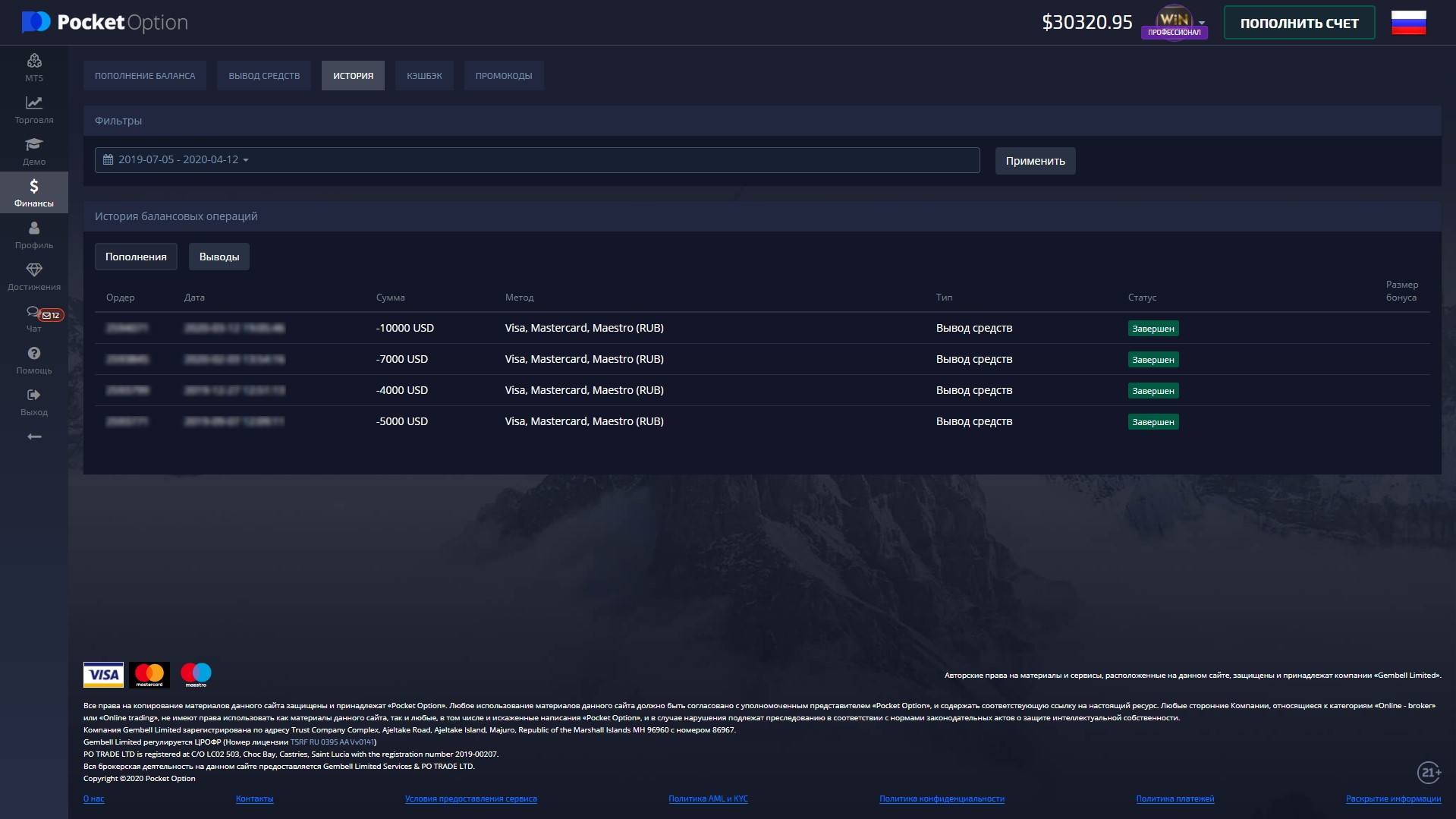Open the Промокоды tab
This screenshot has height=819, width=1456.
click(504, 76)
